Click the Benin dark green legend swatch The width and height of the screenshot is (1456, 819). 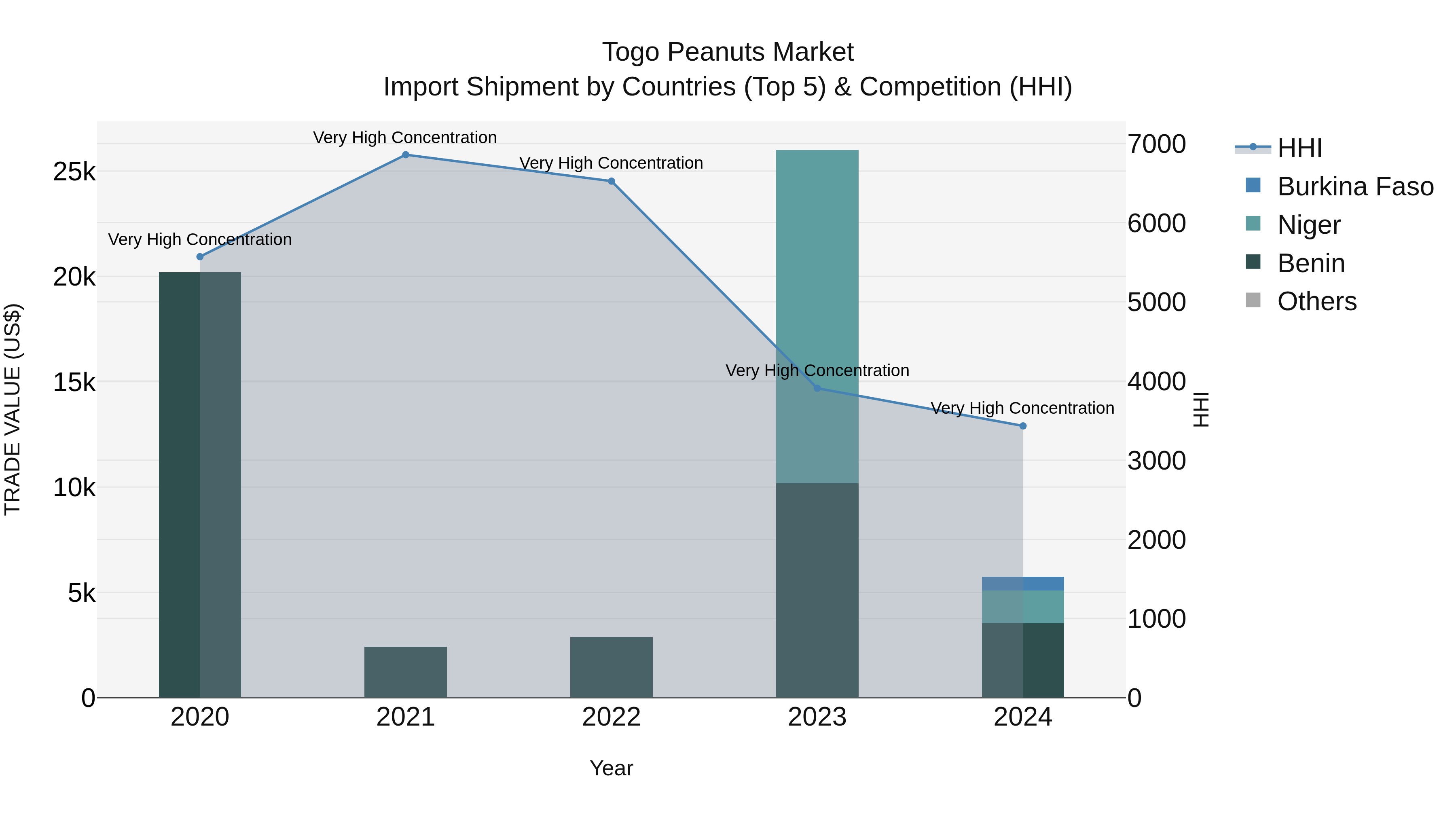point(1253,262)
